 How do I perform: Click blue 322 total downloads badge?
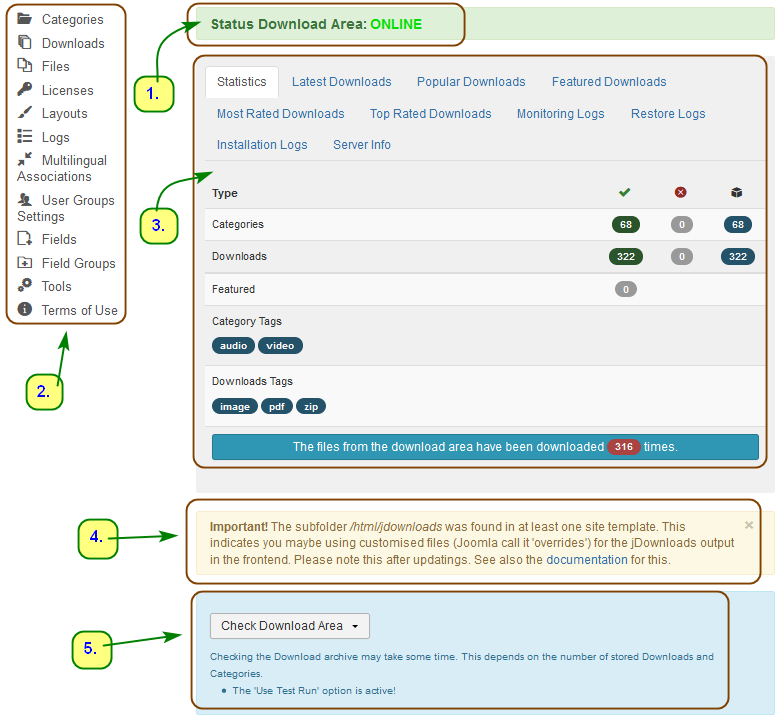pos(738,256)
